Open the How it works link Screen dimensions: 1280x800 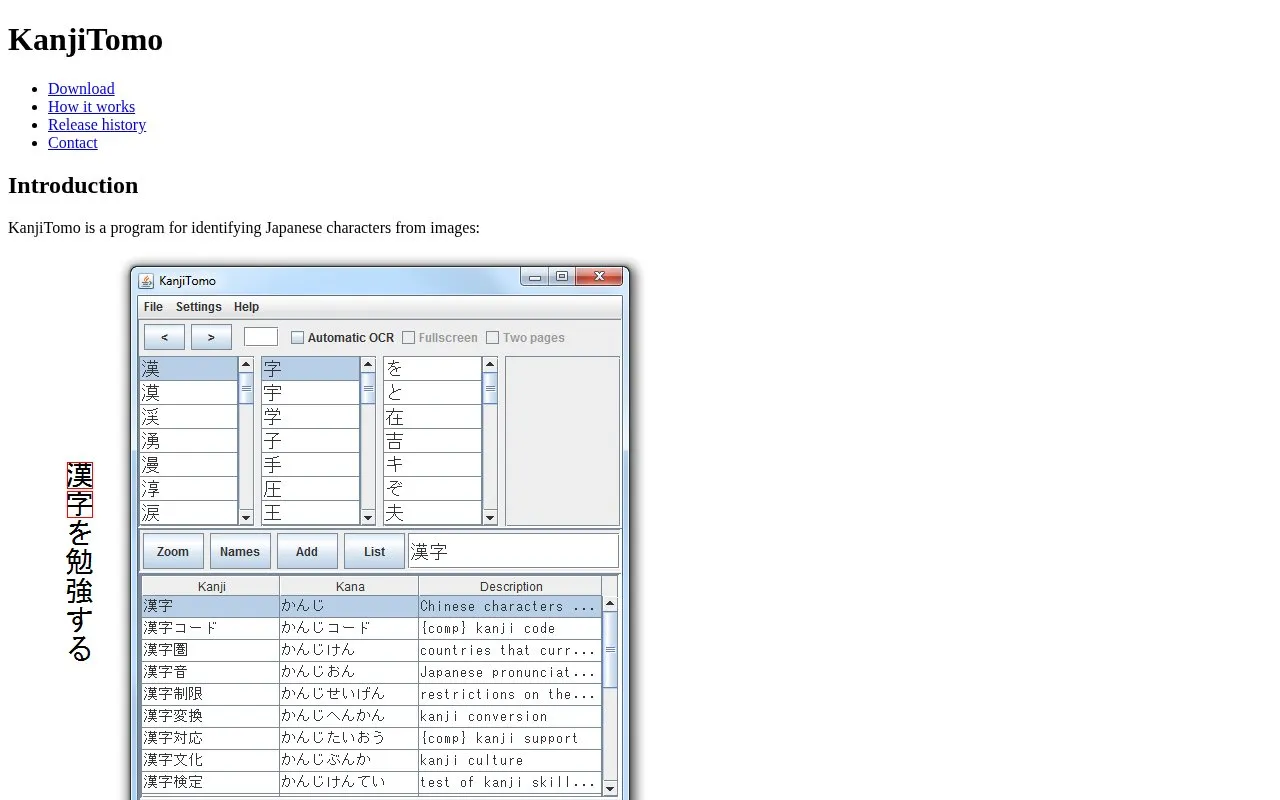click(x=91, y=107)
